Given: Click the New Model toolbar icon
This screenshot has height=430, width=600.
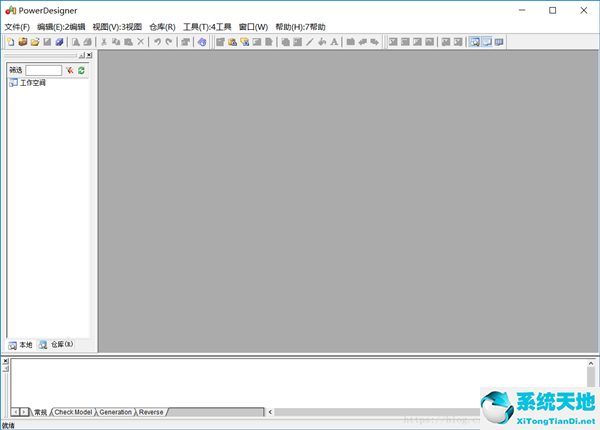Looking at the screenshot, I should tap(11, 42).
